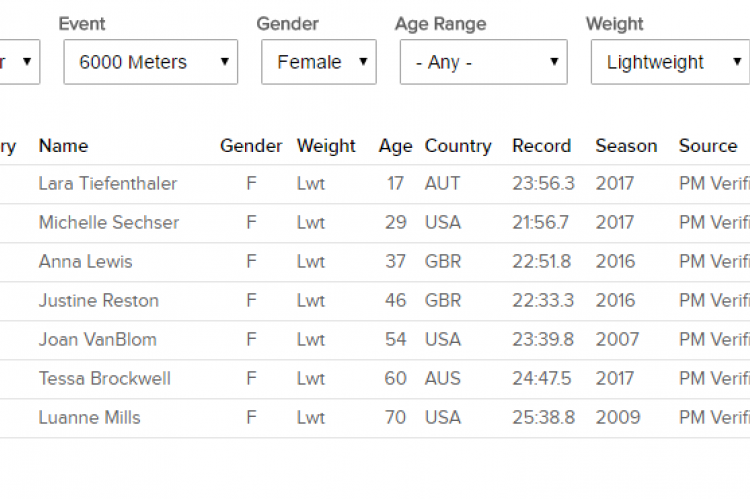Click the Source column header
The height and width of the screenshot is (499, 750).
coord(707,146)
